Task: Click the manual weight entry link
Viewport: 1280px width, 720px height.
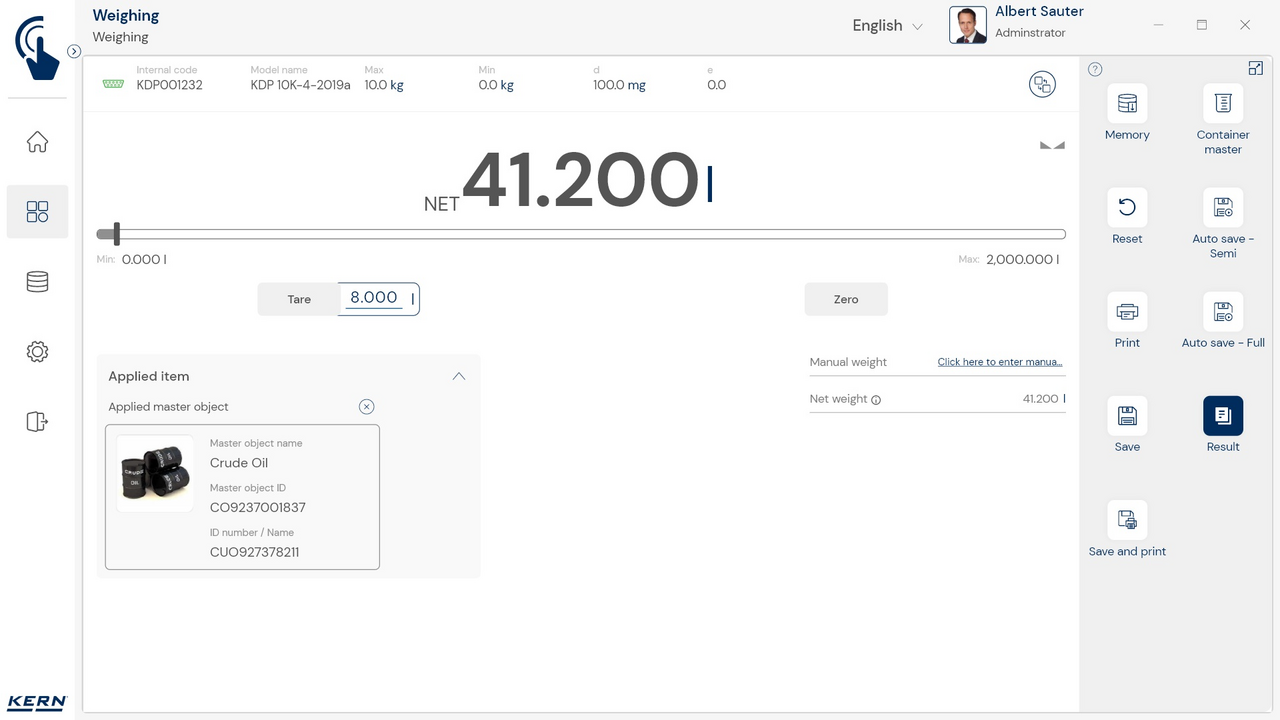Action: (999, 362)
